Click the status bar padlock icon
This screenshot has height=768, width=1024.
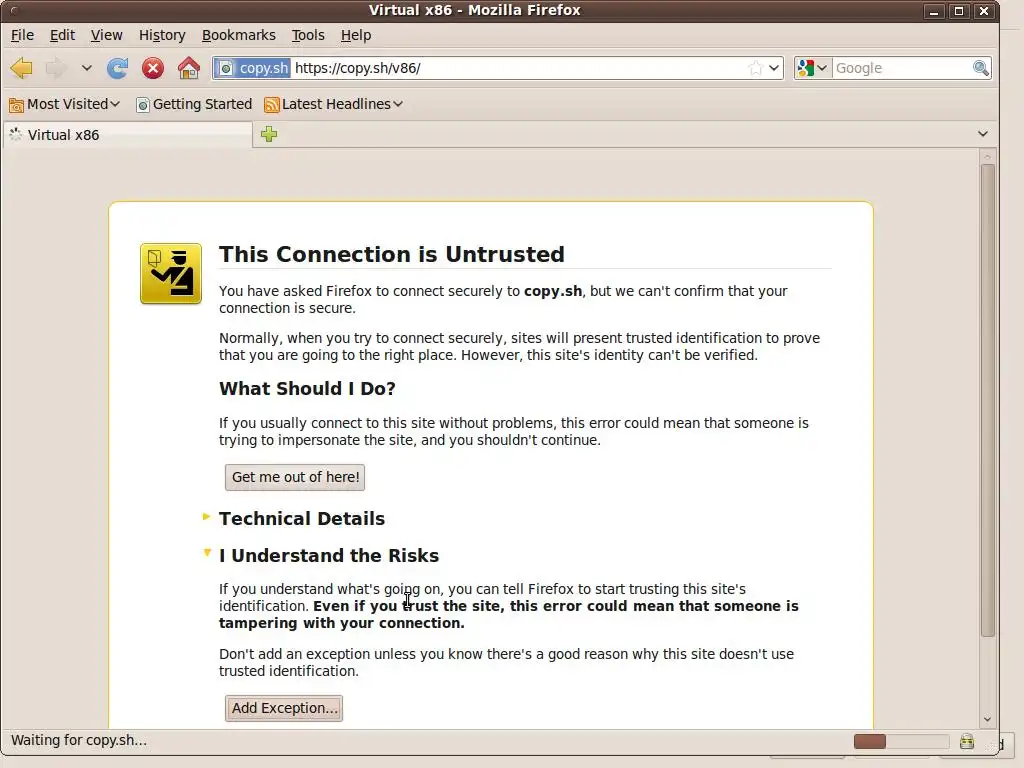click(x=967, y=741)
